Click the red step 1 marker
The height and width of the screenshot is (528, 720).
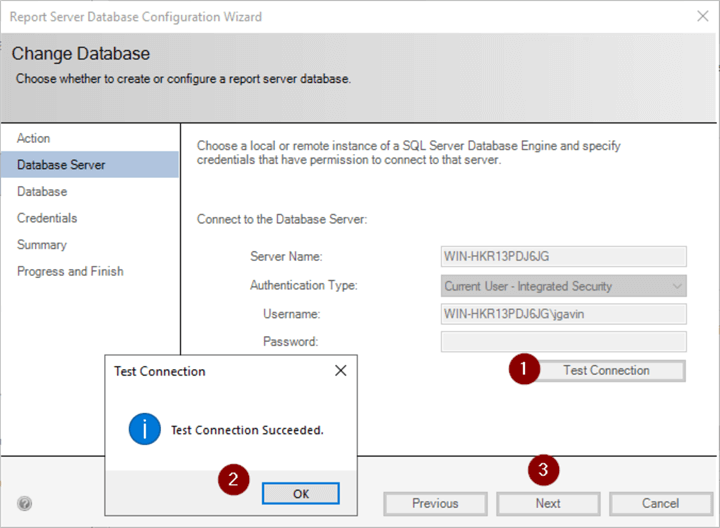(x=524, y=369)
